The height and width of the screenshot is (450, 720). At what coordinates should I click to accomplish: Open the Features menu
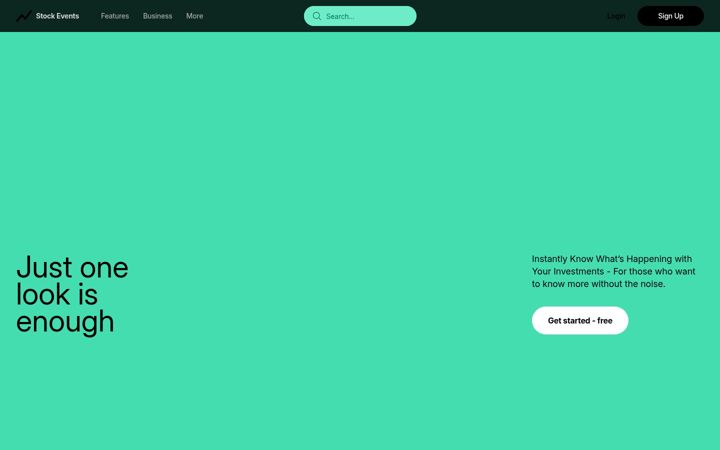pyautogui.click(x=115, y=16)
